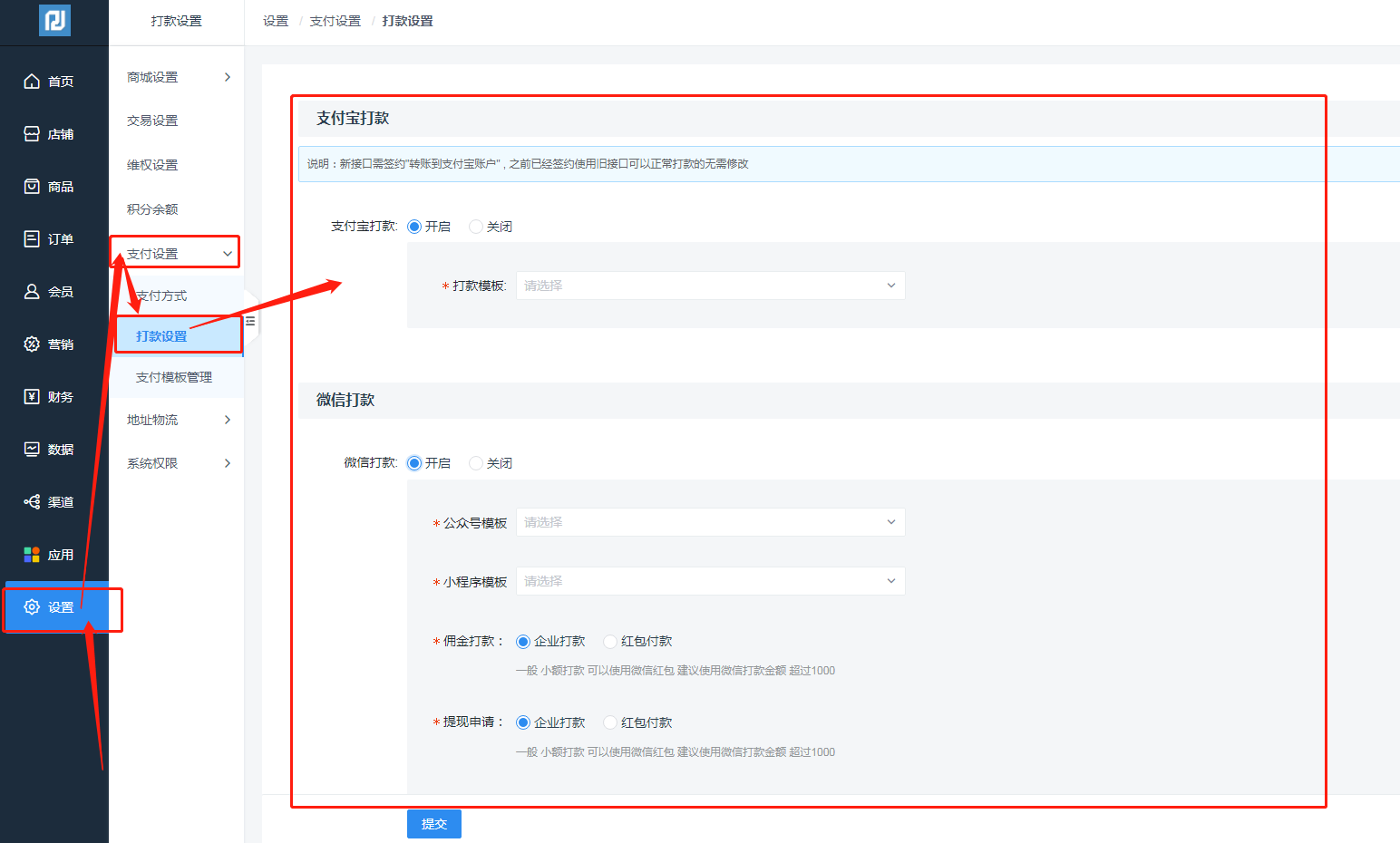Open the 打款模板 dropdown
This screenshot has width=1400, height=843.
click(x=710, y=286)
